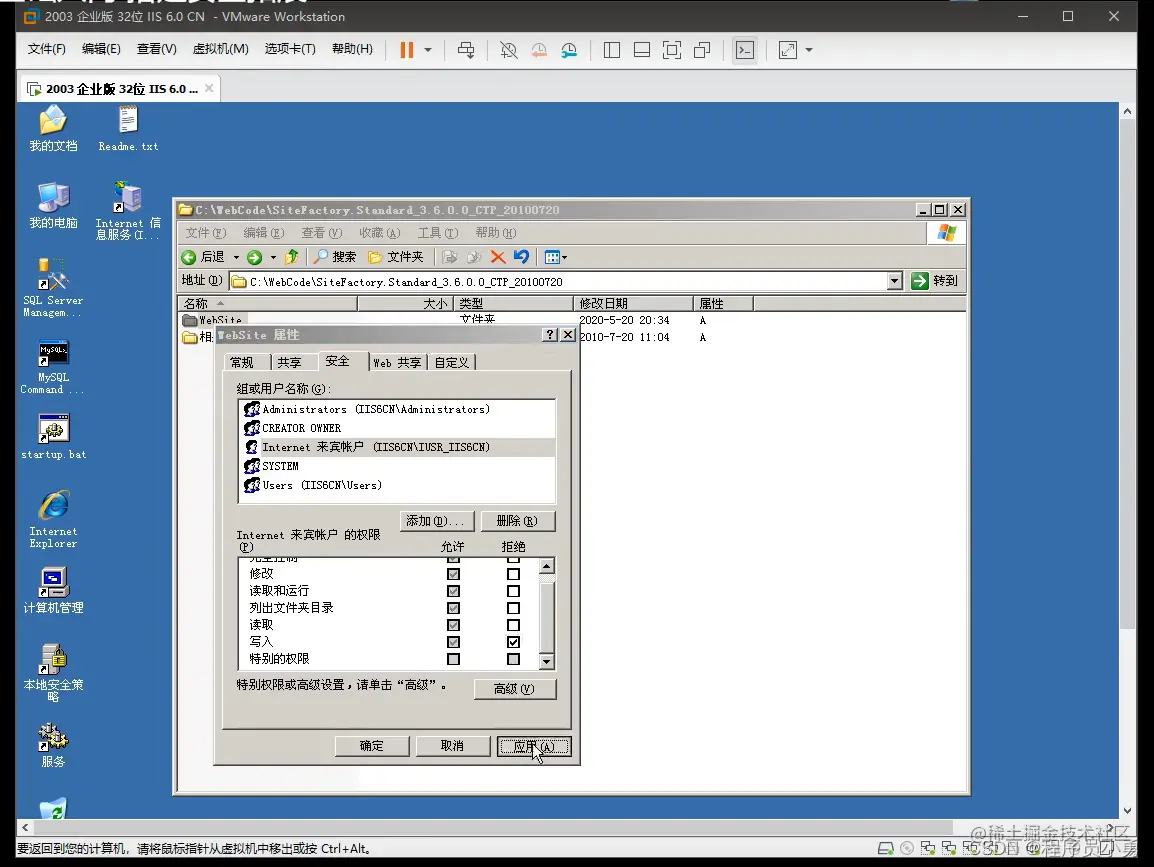Click the 取消 cancel button

pos(453,746)
